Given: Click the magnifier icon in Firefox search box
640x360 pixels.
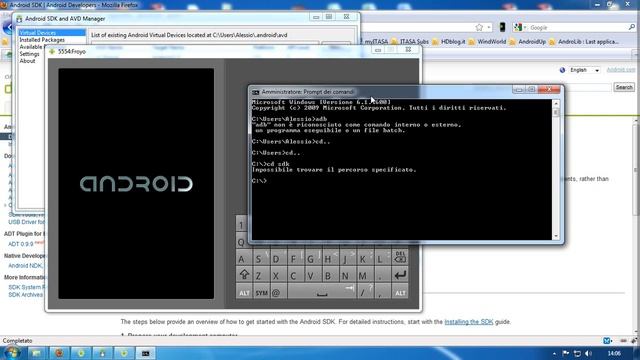Looking at the screenshot, I should [631, 27].
